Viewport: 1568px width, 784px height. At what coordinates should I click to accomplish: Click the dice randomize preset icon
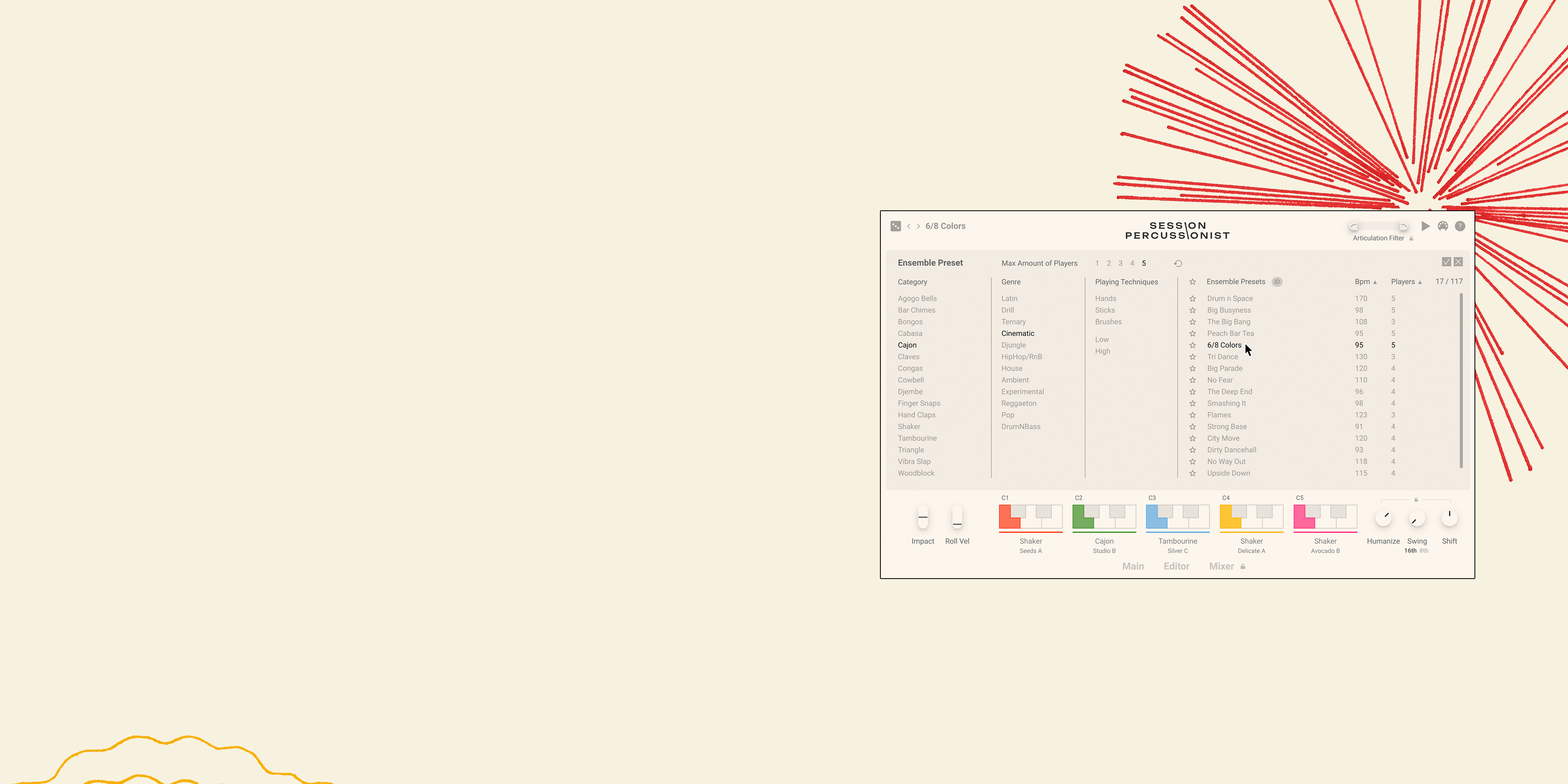[x=895, y=226]
